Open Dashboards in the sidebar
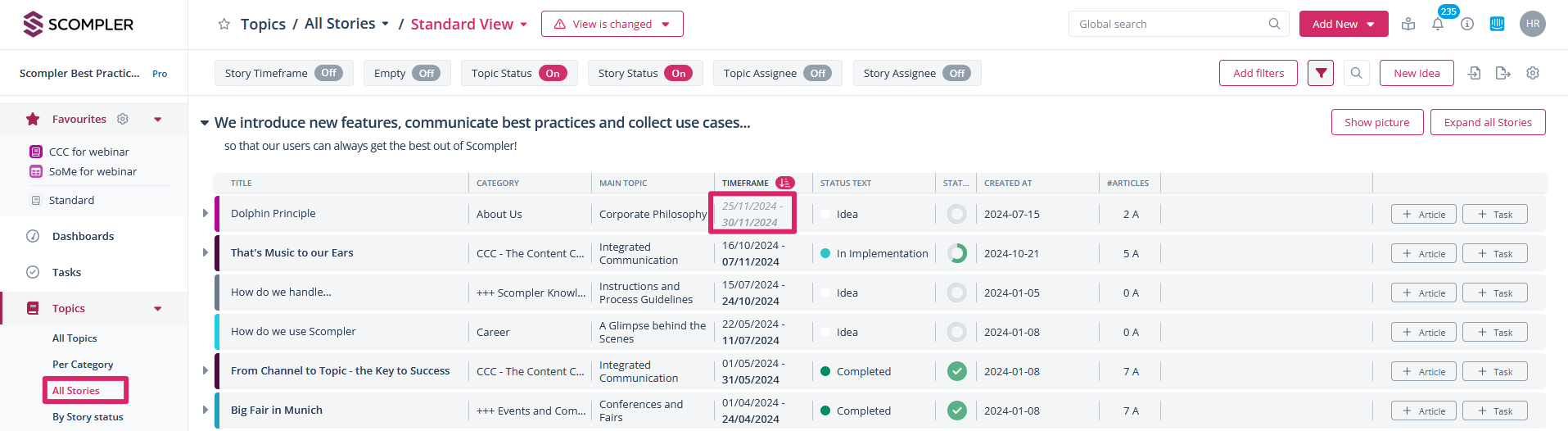The image size is (1568, 431). tap(83, 236)
